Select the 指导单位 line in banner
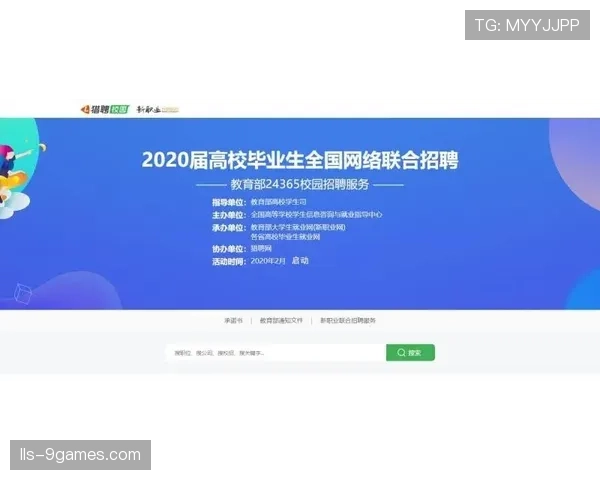 click(x=259, y=202)
